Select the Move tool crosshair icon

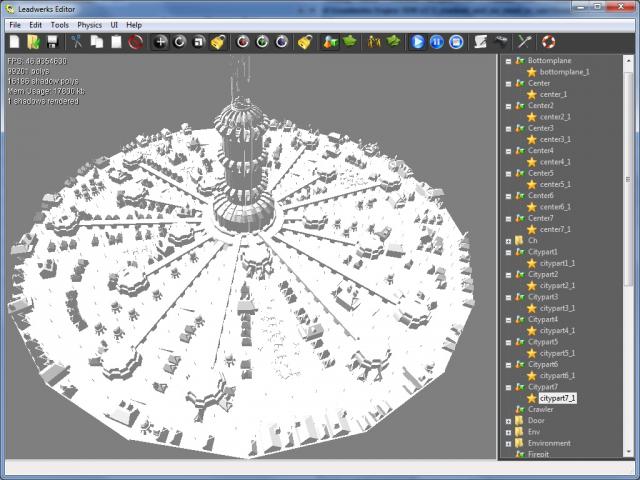tap(160, 42)
